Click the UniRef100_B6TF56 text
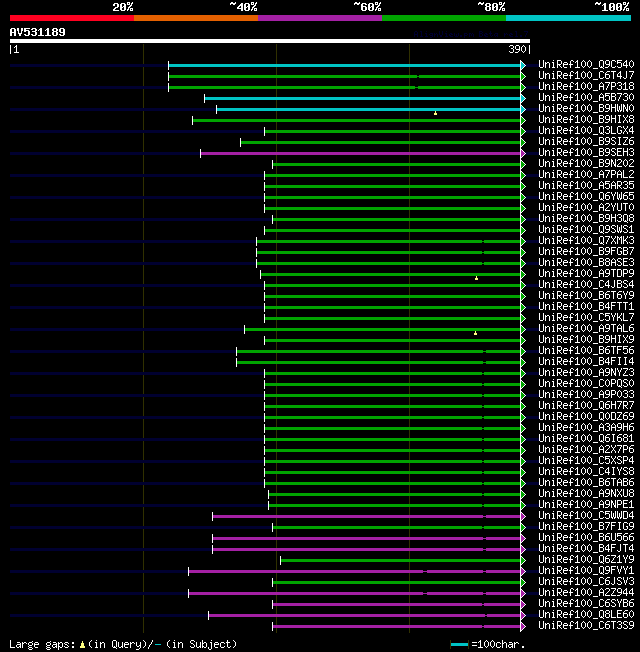The width and height of the screenshot is (640, 652). (x=586, y=351)
